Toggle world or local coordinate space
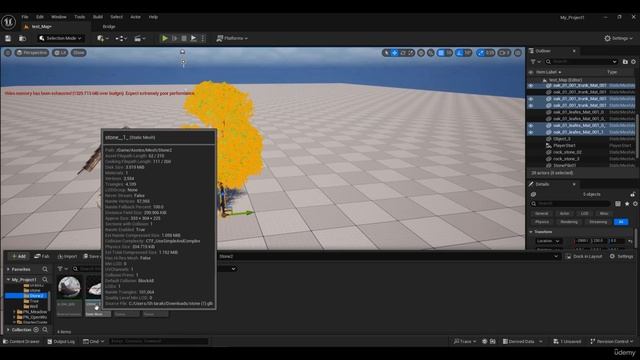This screenshot has height=360, width=640. coord(421,53)
